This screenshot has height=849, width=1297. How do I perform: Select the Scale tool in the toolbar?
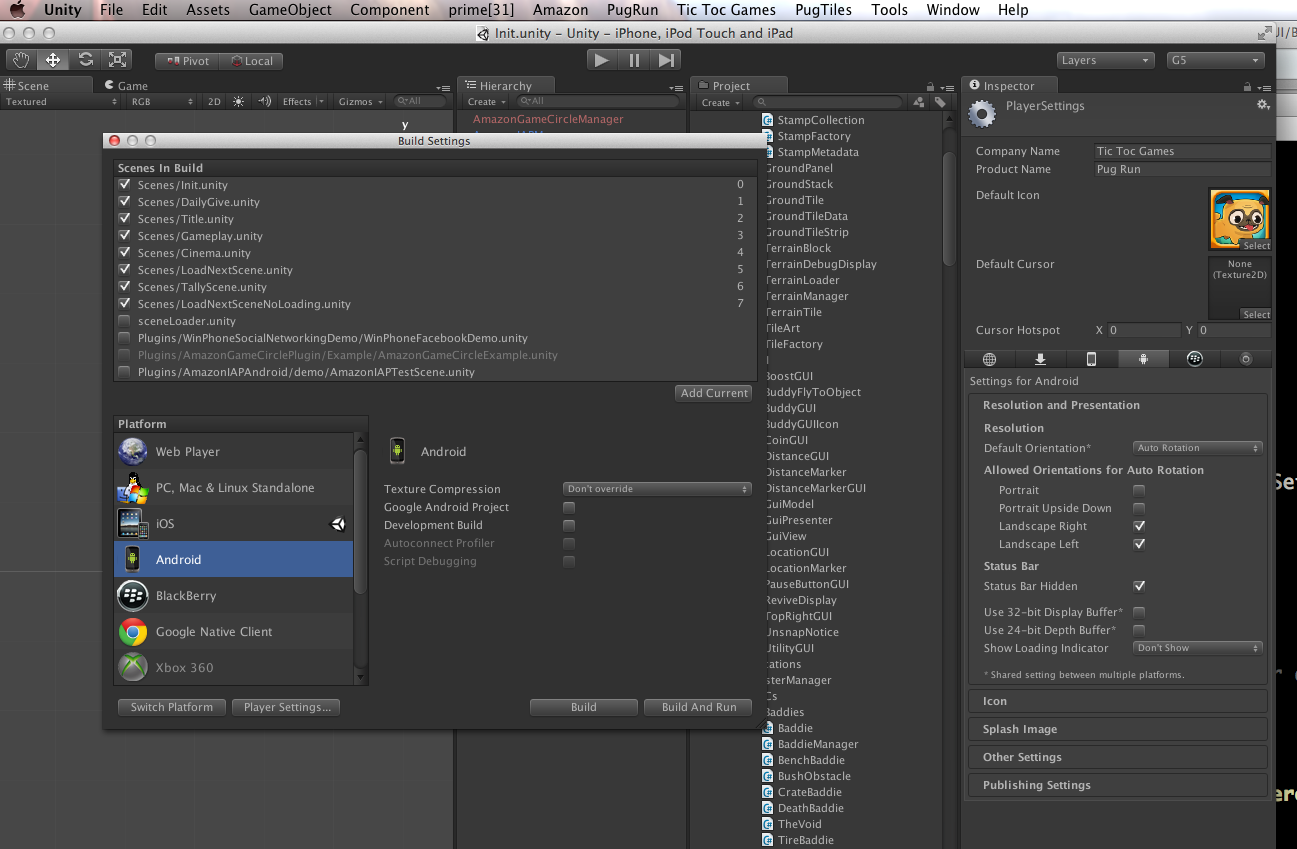coord(117,60)
